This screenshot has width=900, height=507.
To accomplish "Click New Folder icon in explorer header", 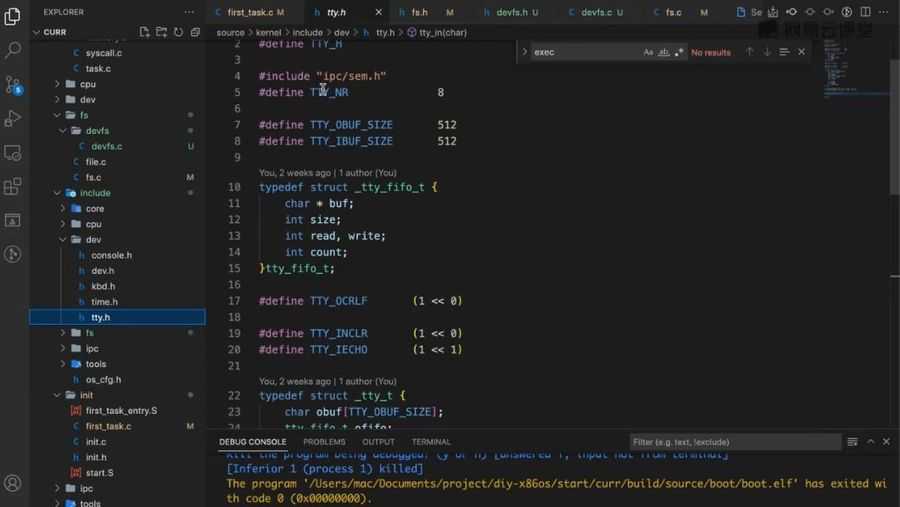I will (x=161, y=32).
